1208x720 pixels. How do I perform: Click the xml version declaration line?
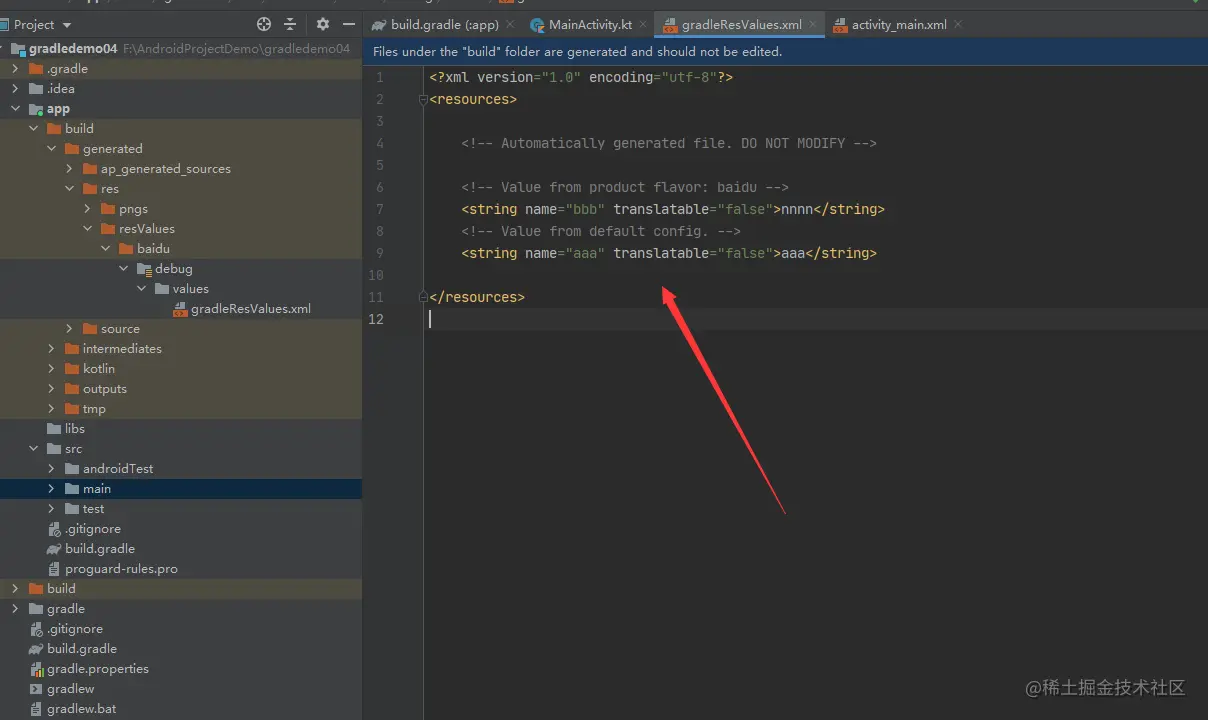tap(581, 77)
